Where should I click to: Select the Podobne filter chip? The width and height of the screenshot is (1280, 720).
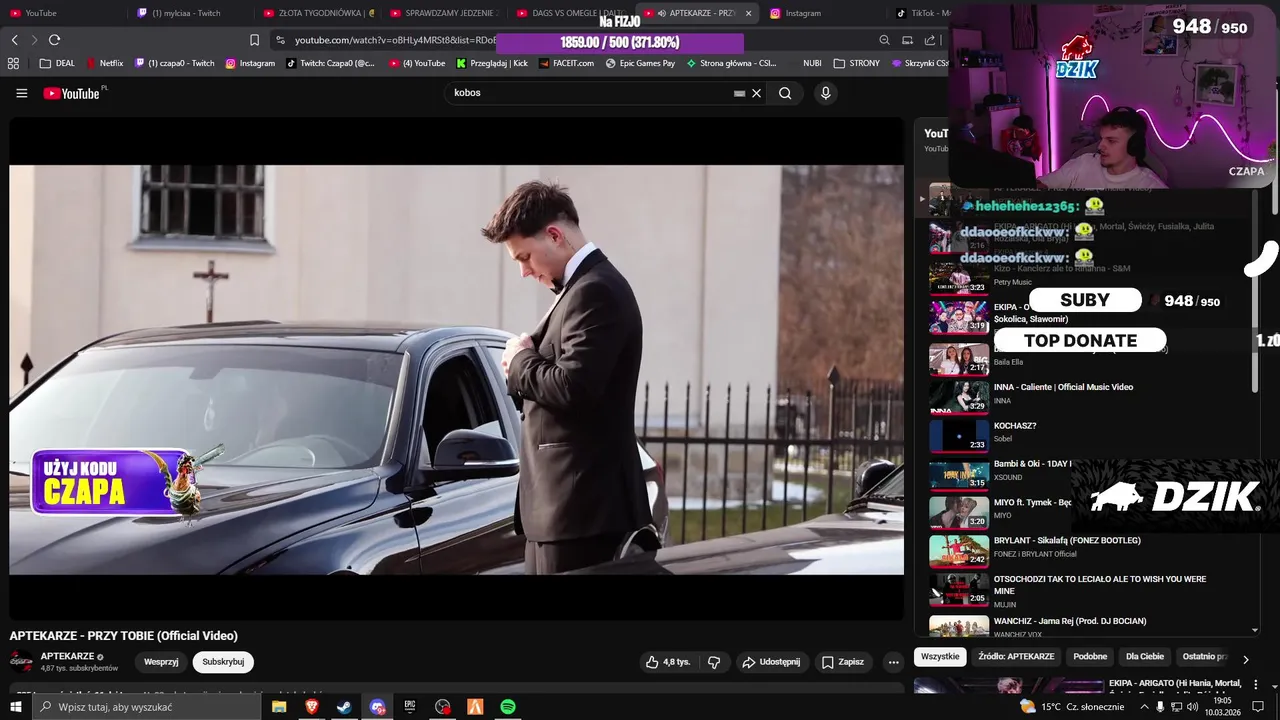pyautogui.click(x=1090, y=657)
